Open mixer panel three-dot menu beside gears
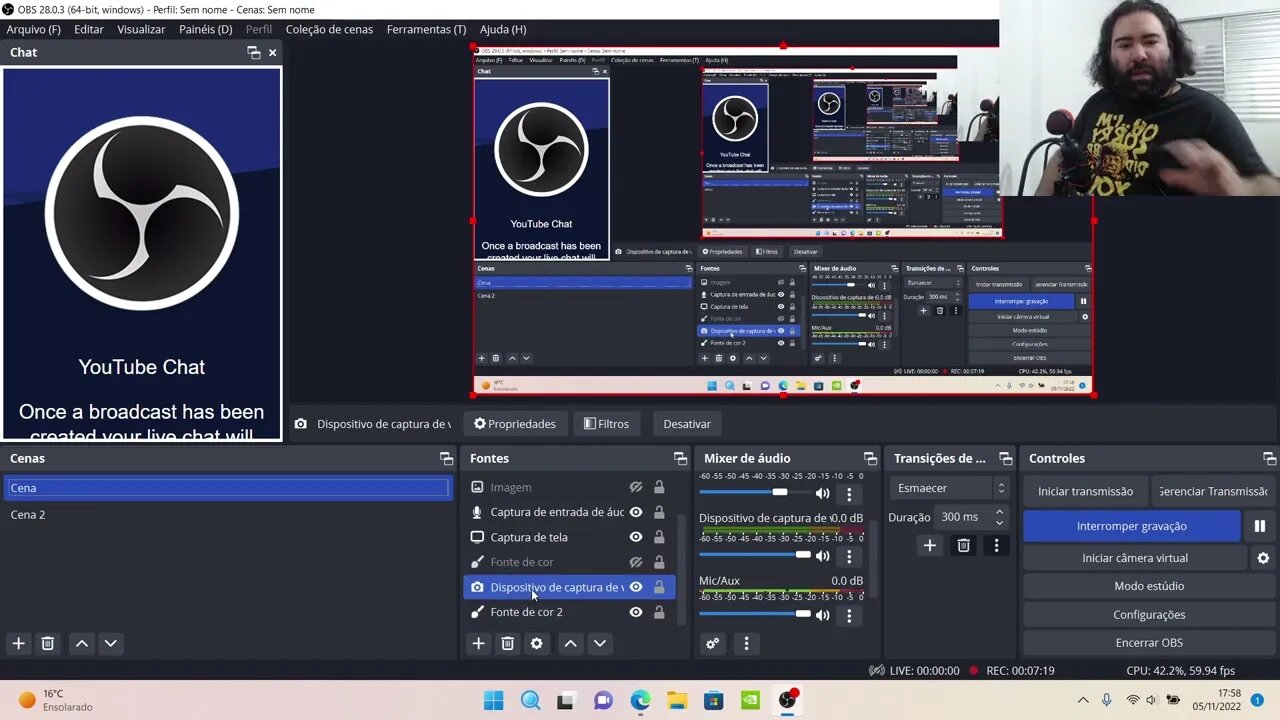Image resolution: width=1280 pixels, height=720 pixels. [746, 643]
